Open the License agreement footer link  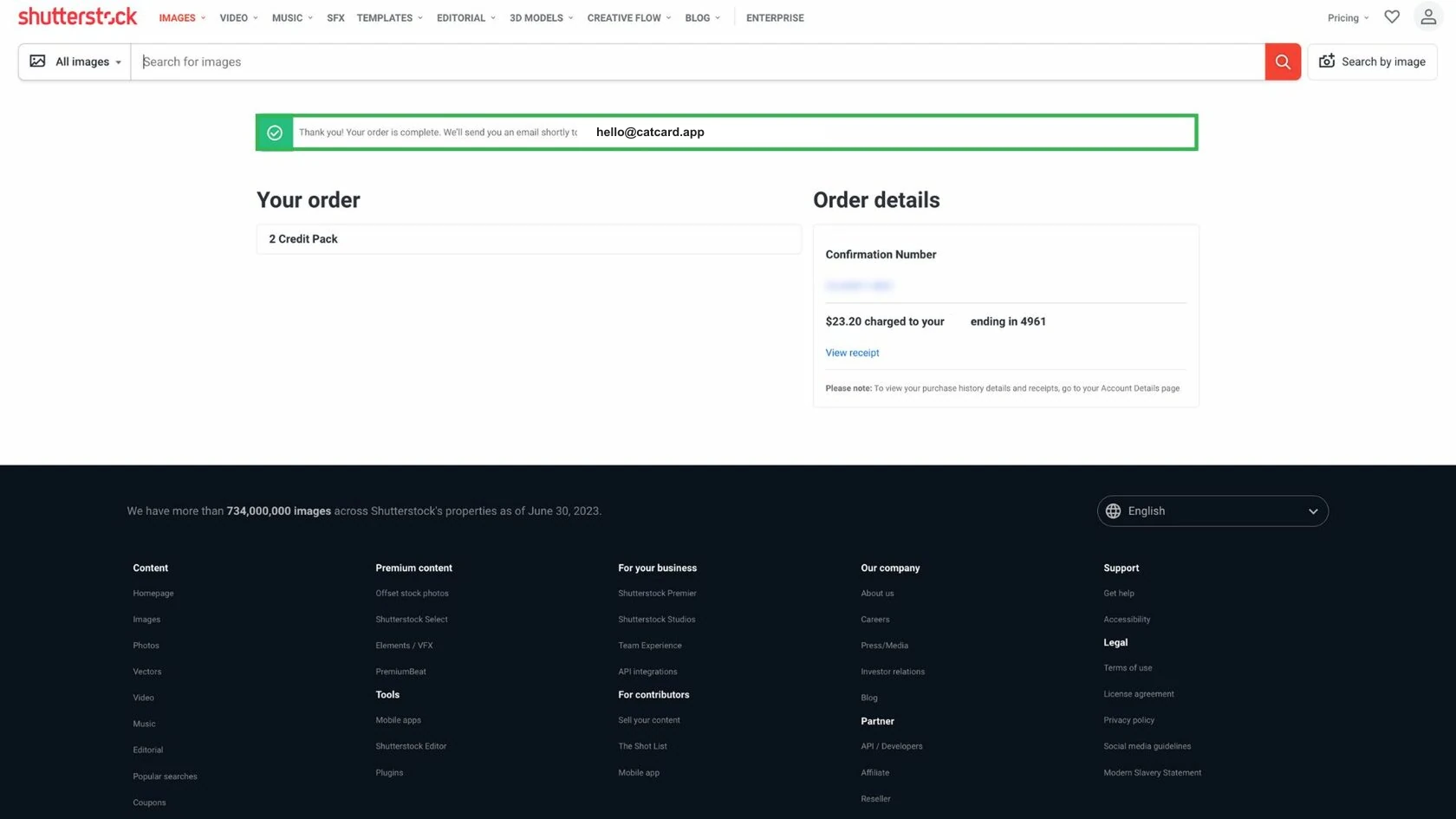click(1139, 694)
